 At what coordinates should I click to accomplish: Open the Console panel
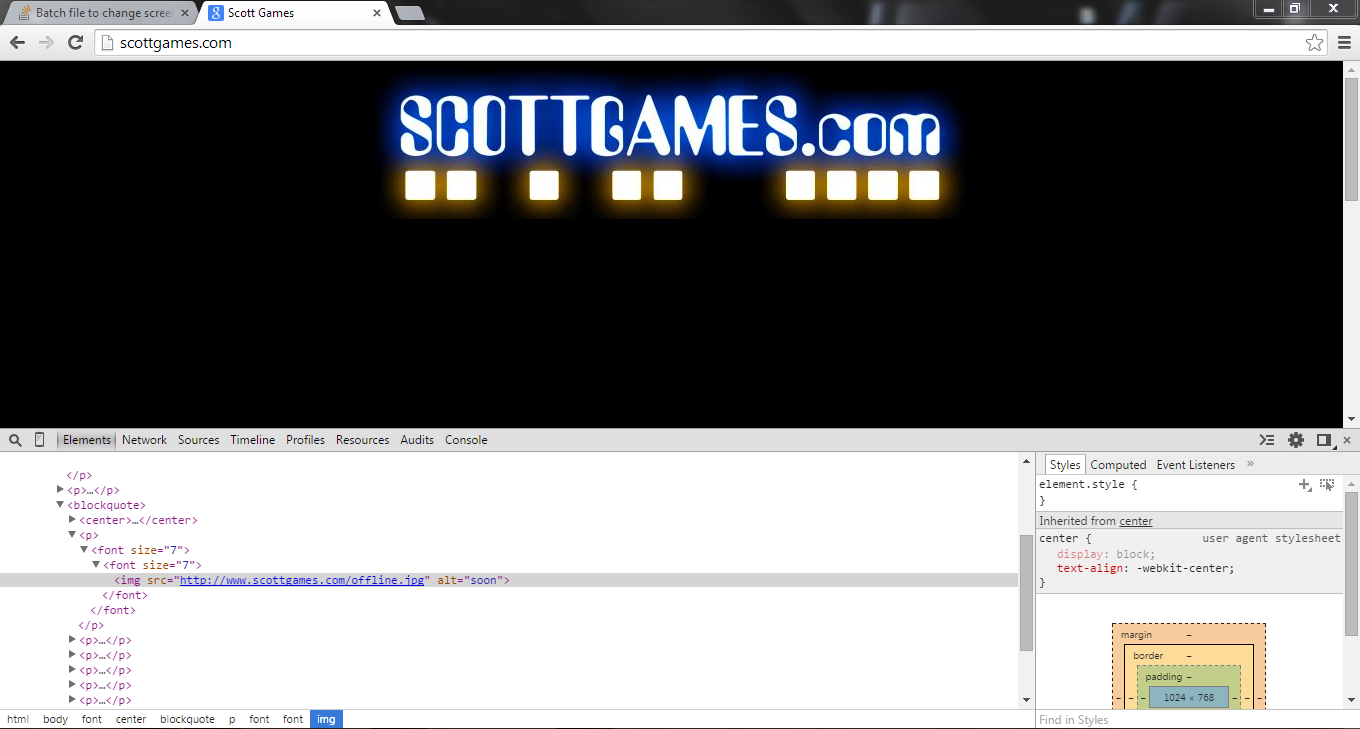point(466,440)
